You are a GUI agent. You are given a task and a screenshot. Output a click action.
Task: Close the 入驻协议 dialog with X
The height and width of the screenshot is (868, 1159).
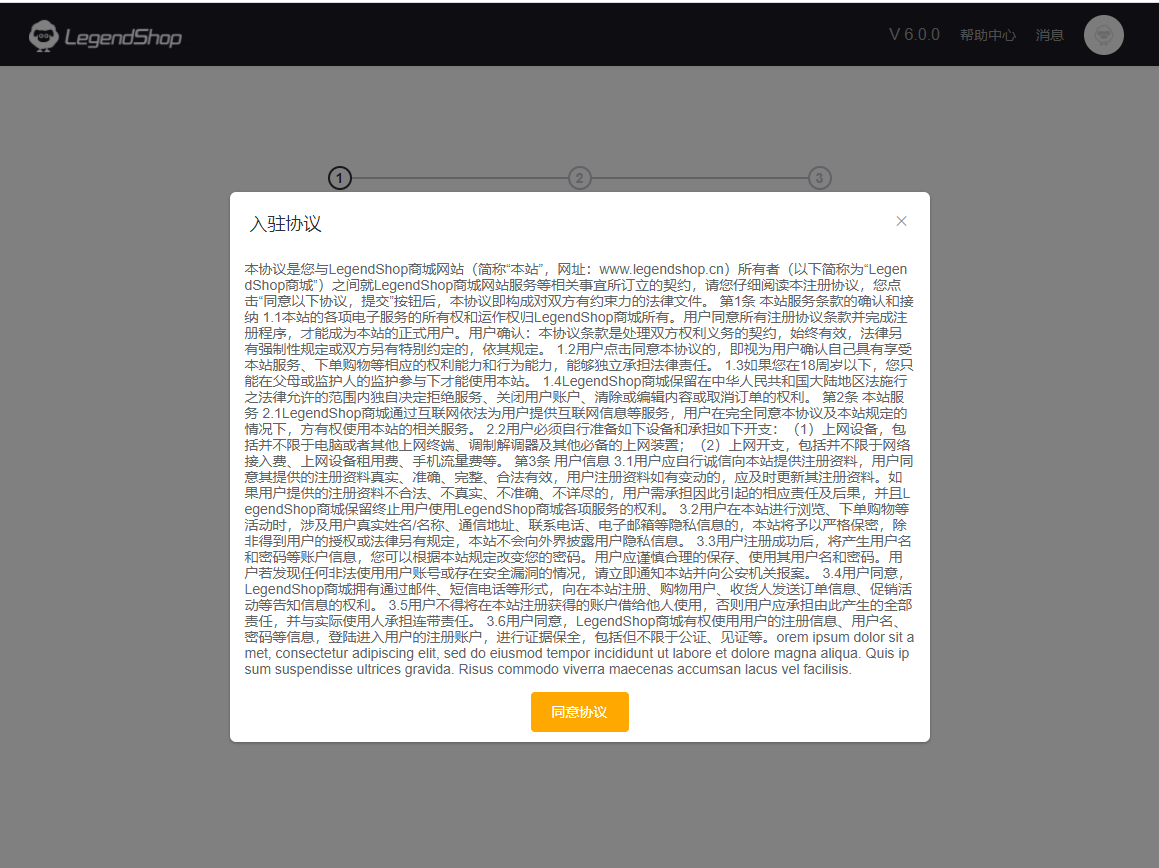pos(901,221)
